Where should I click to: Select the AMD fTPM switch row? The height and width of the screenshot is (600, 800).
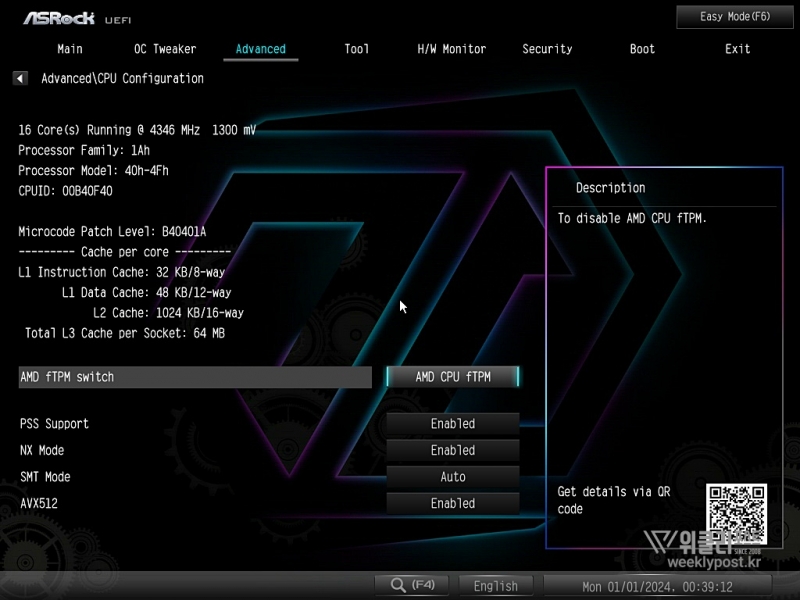(x=195, y=377)
